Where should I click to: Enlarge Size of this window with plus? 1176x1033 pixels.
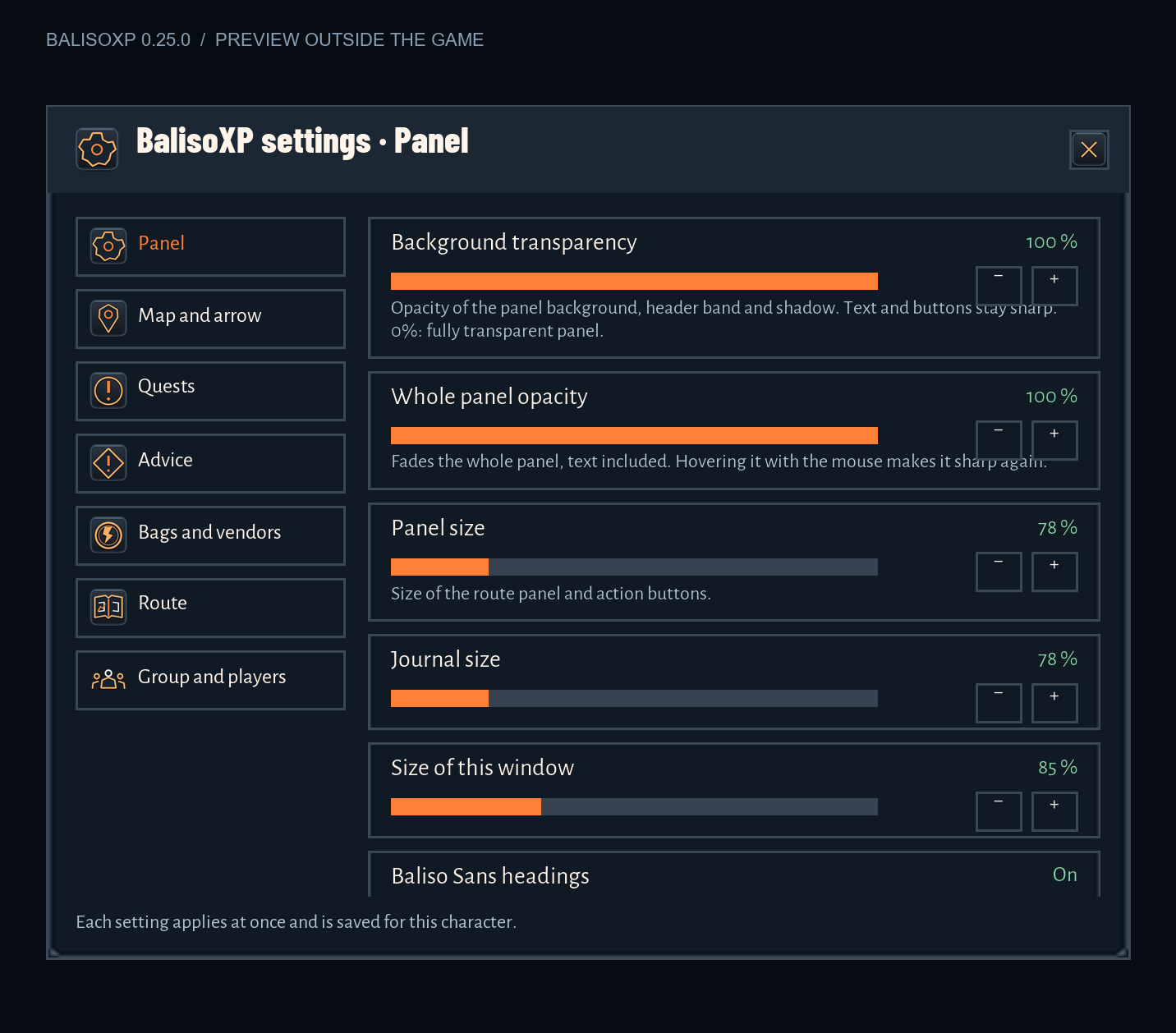pyautogui.click(x=1054, y=811)
